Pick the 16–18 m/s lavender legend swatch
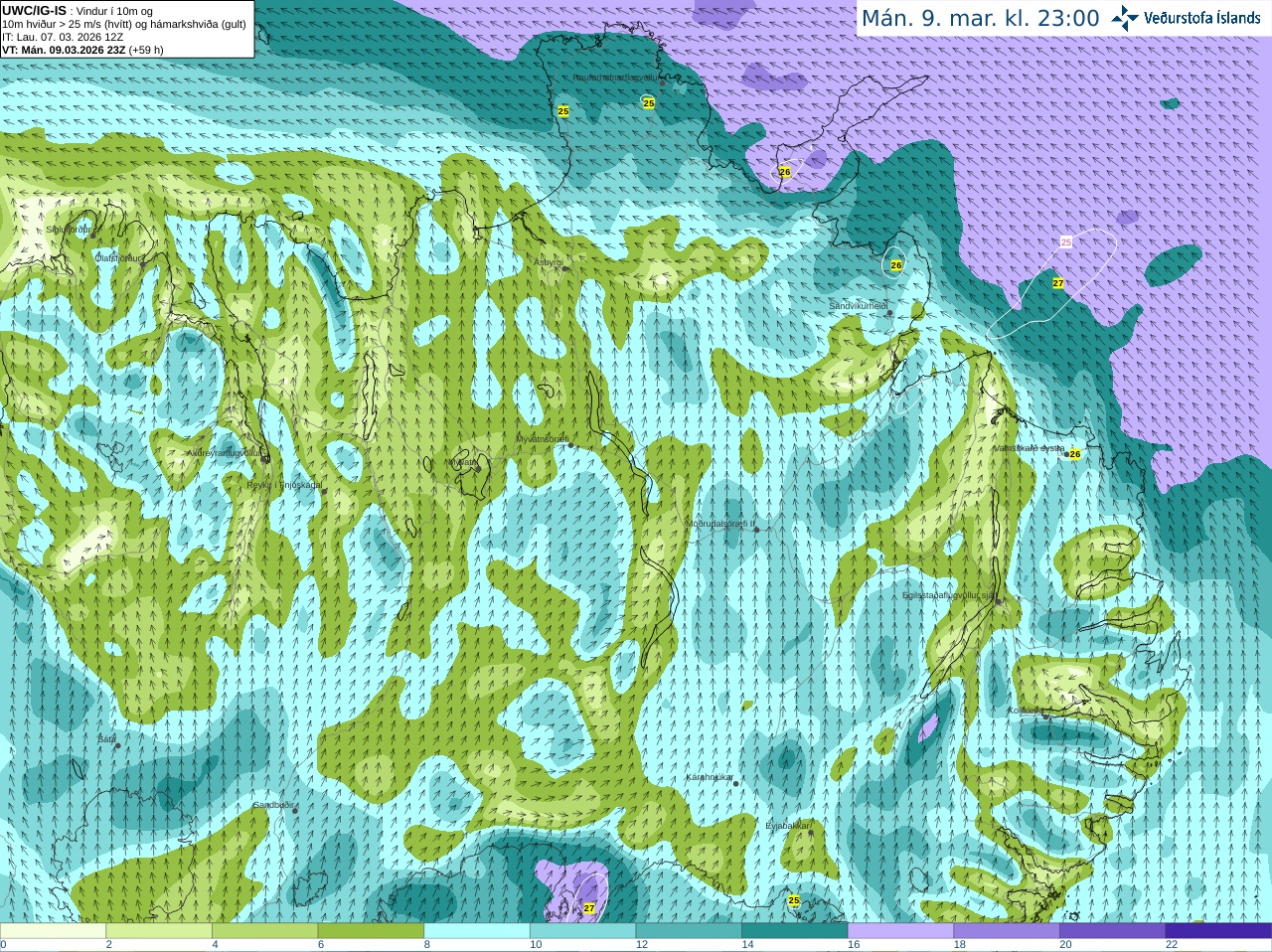The width and height of the screenshot is (1272, 952). 900,930
